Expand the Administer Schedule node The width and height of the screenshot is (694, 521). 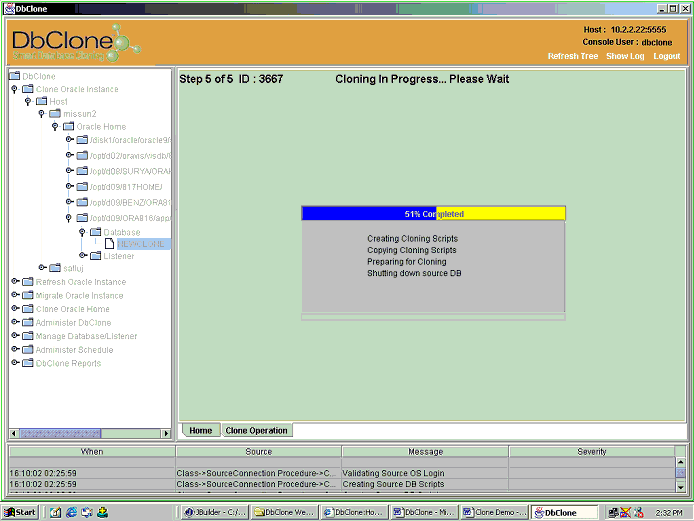(x=15, y=349)
